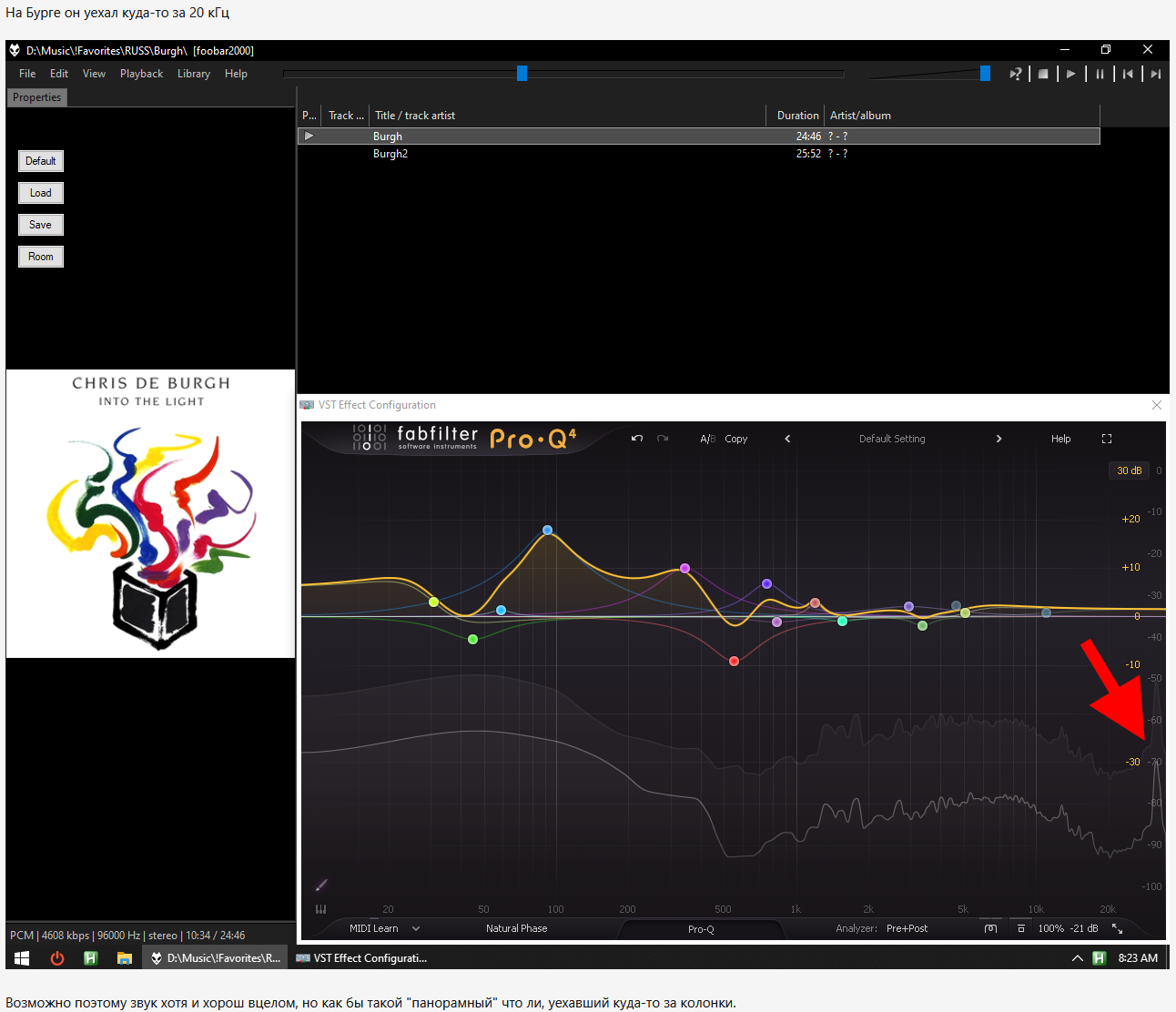
Task: Click the seek bar position handle
Action: click(x=522, y=74)
